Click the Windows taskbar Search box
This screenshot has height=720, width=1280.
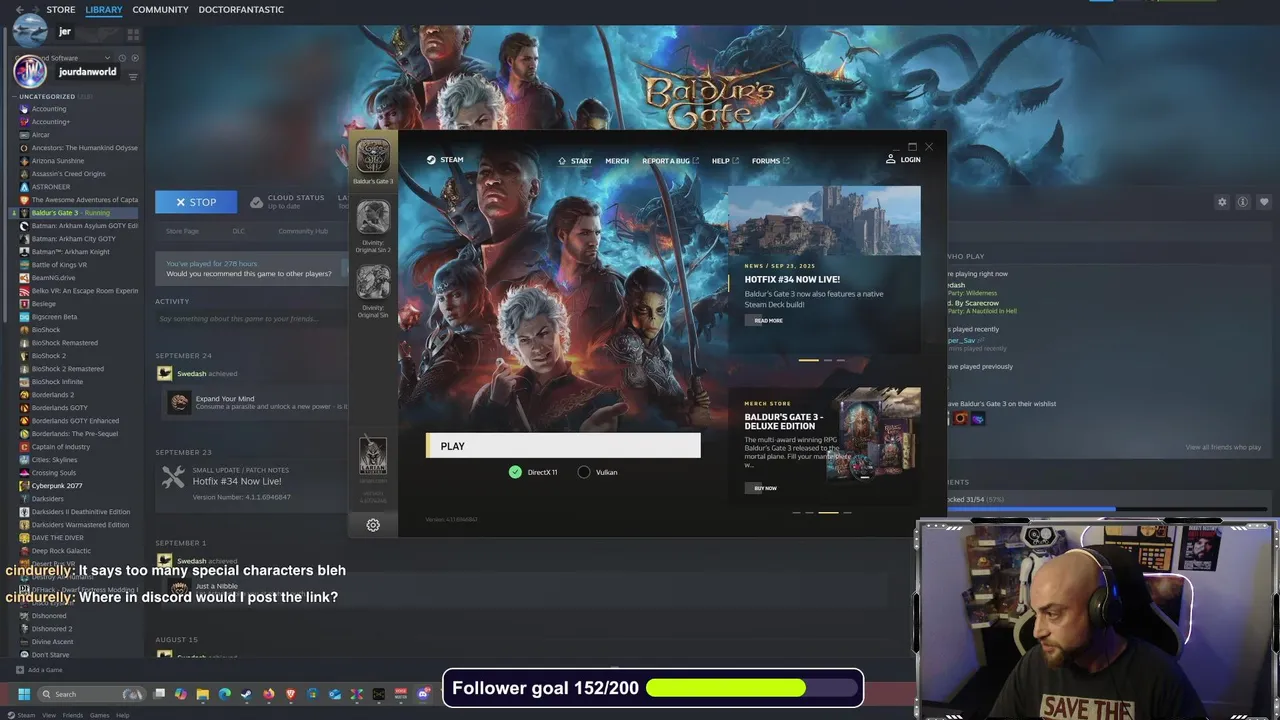coord(91,694)
